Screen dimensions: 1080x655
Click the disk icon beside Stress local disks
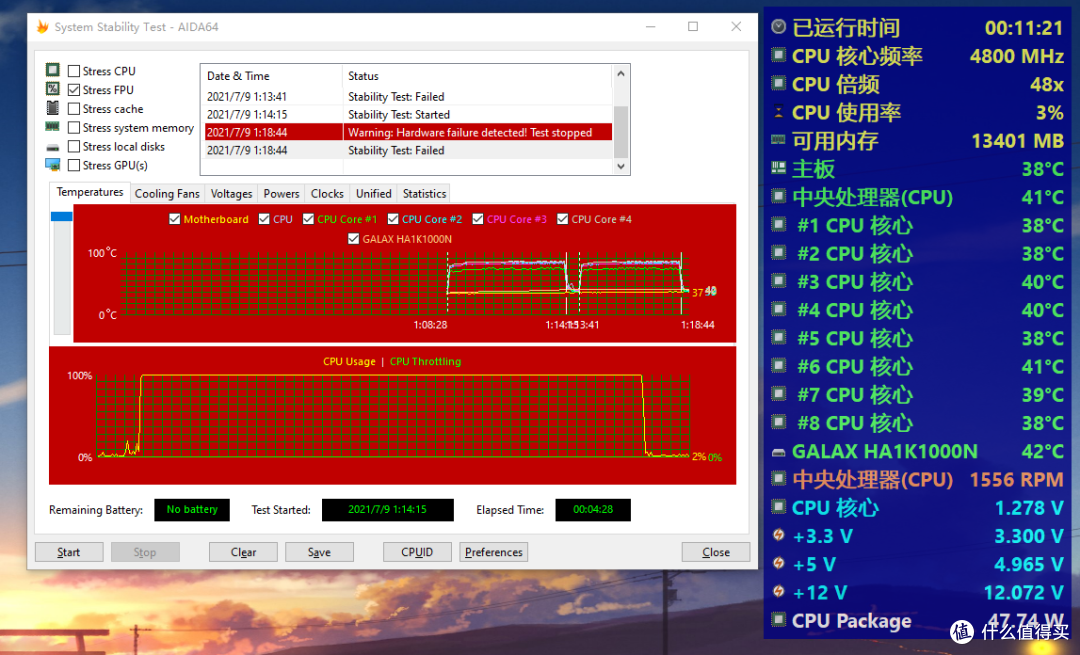point(52,147)
